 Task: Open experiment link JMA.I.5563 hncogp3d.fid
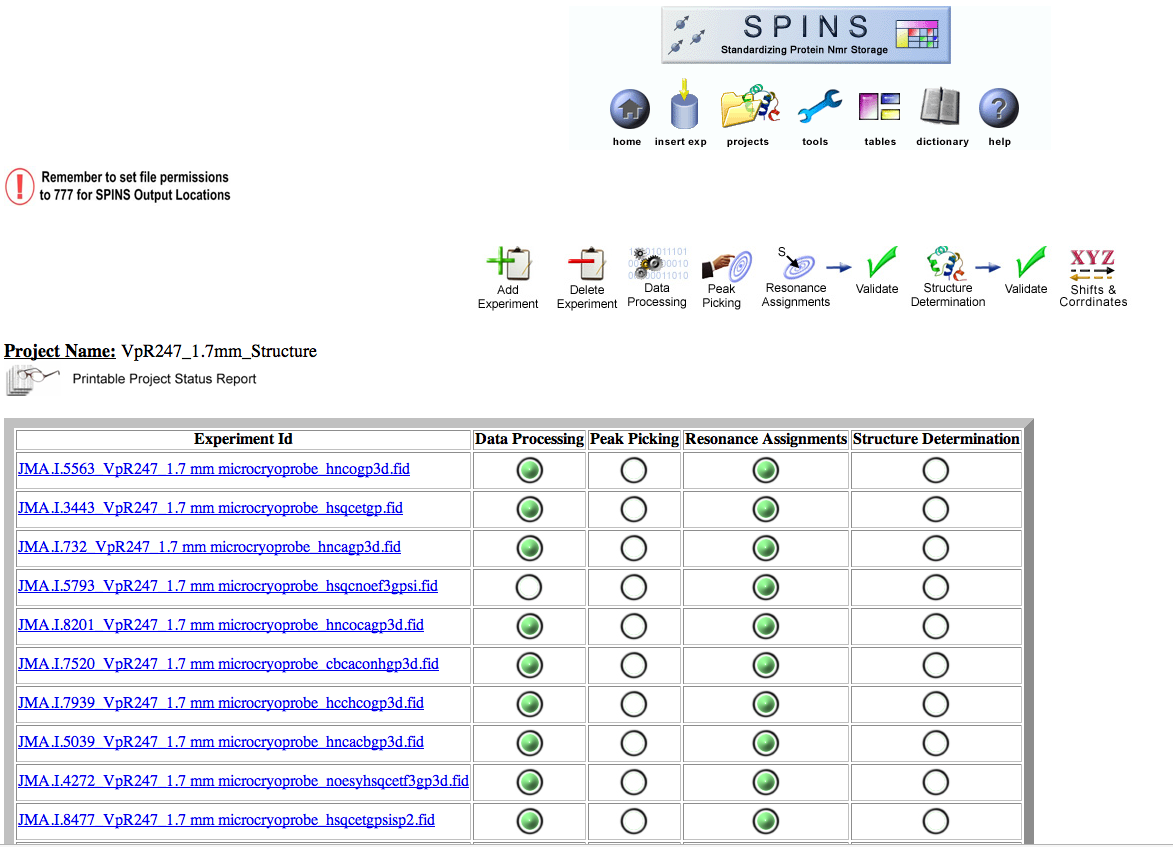click(214, 469)
